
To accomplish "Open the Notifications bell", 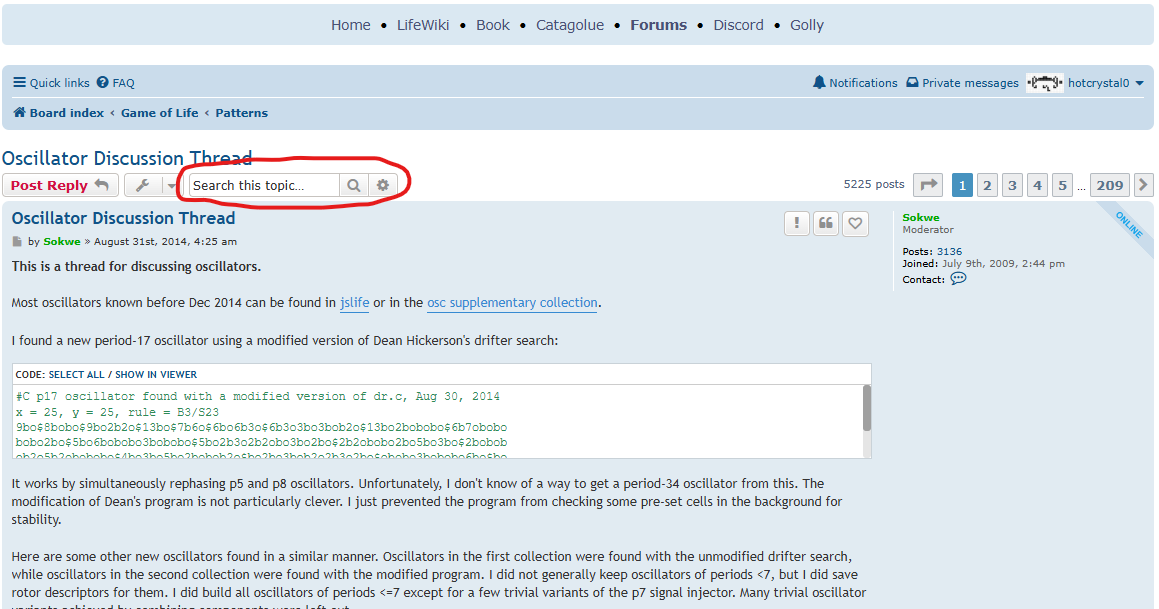I will [854, 83].
